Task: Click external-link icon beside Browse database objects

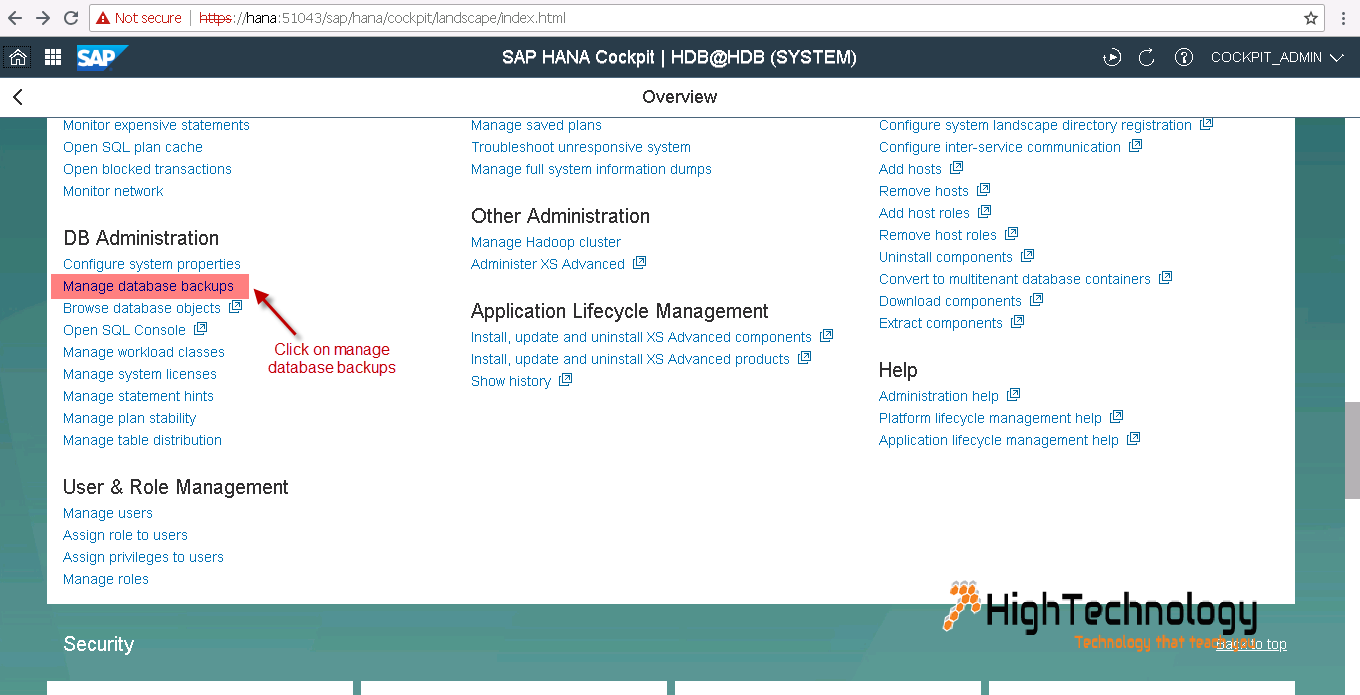Action: click(x=236, y=307)
